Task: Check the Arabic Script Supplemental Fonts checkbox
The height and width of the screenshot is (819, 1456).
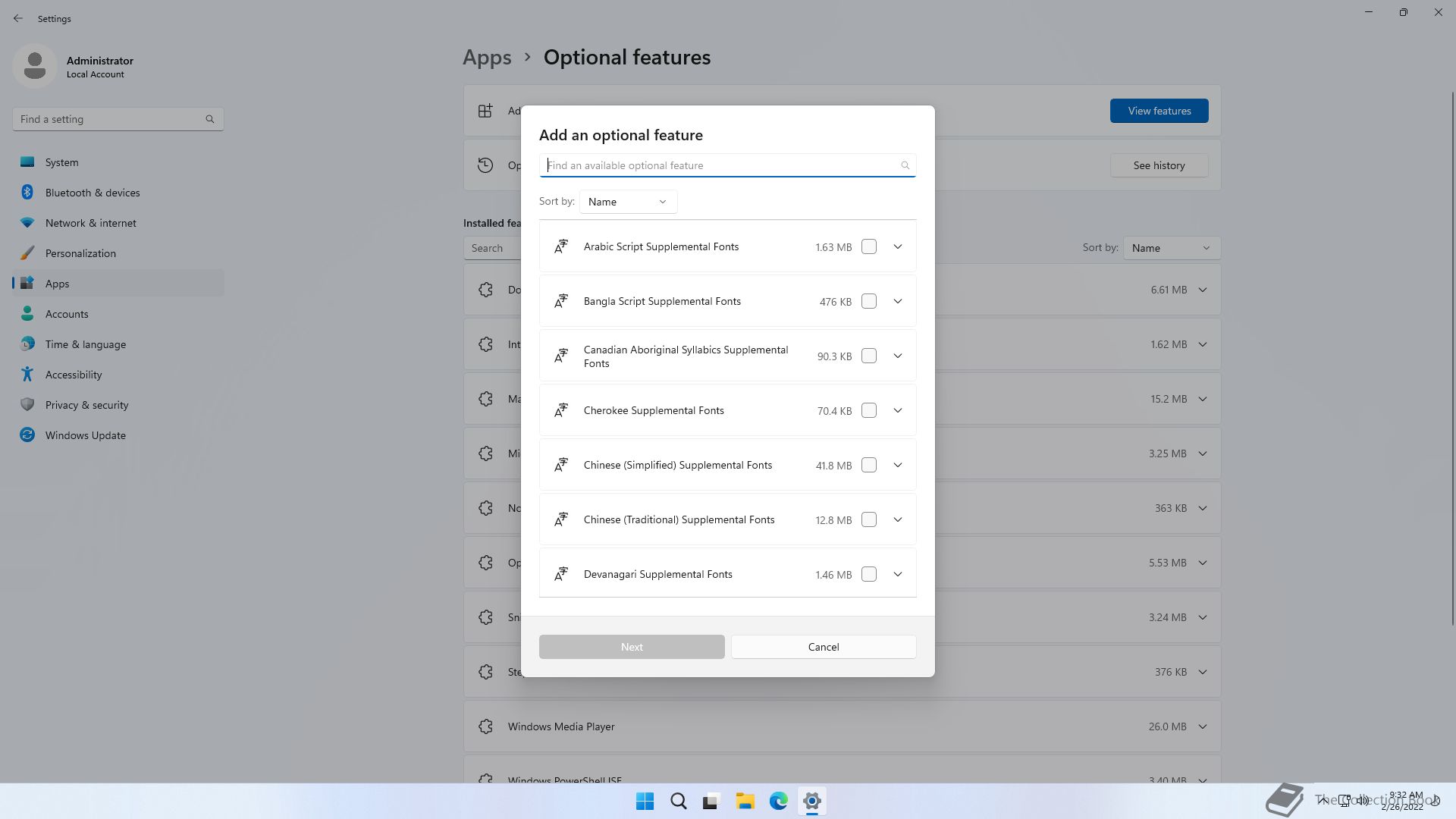Action: [869, 246]
